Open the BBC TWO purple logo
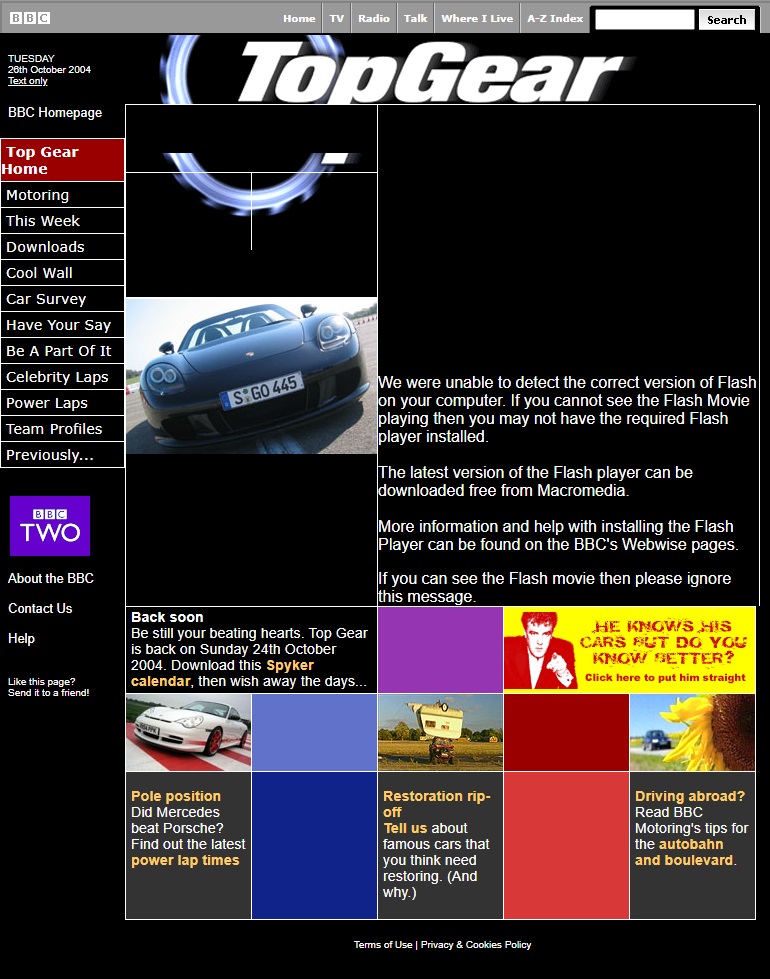Screen dimensions: 770x979 50,525
